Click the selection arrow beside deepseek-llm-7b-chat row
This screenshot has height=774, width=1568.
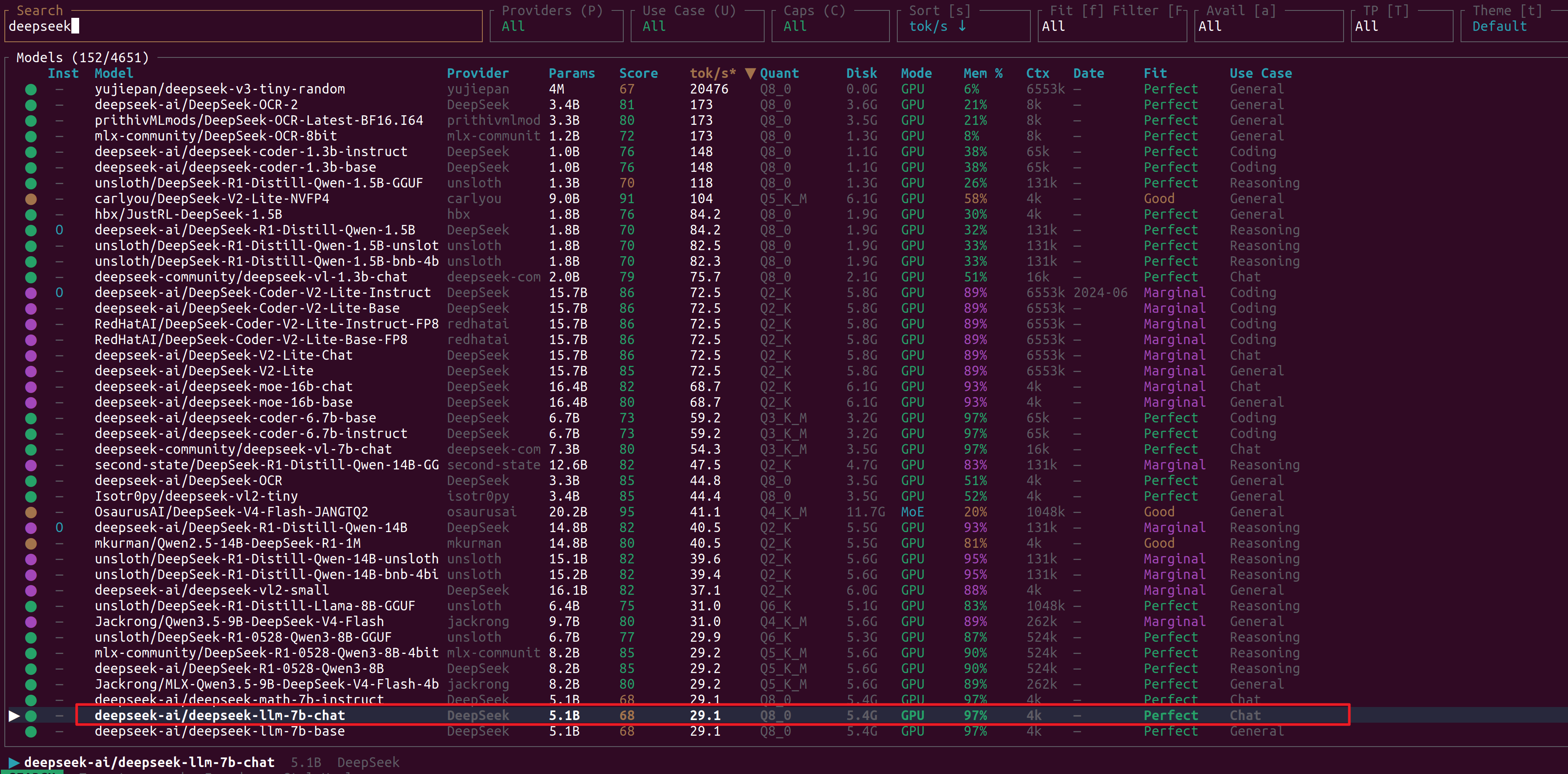click(14, 716)
